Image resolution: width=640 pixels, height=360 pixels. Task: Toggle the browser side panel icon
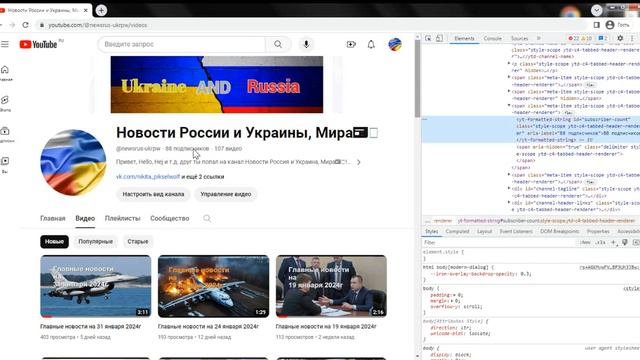point(596,25)
